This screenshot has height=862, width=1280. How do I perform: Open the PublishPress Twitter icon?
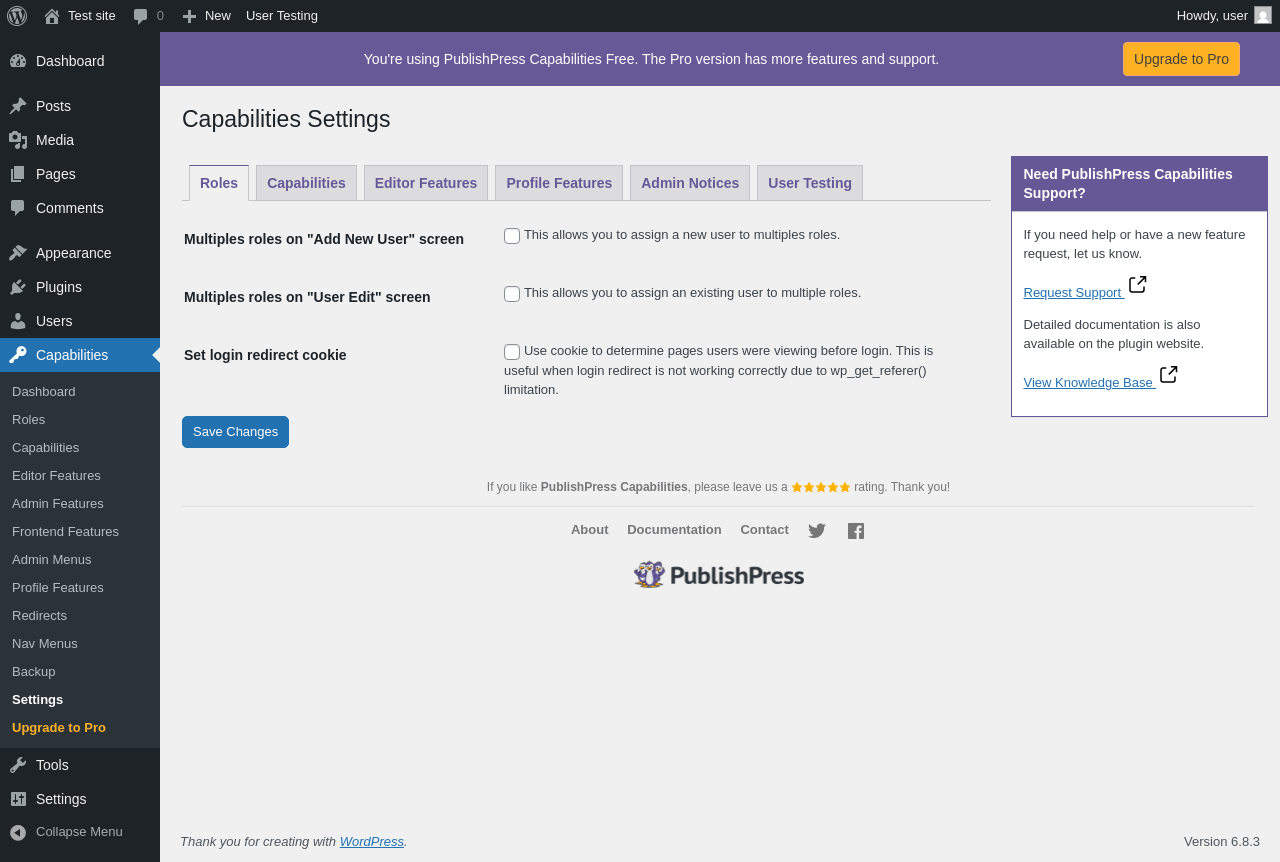pos(817,531)
